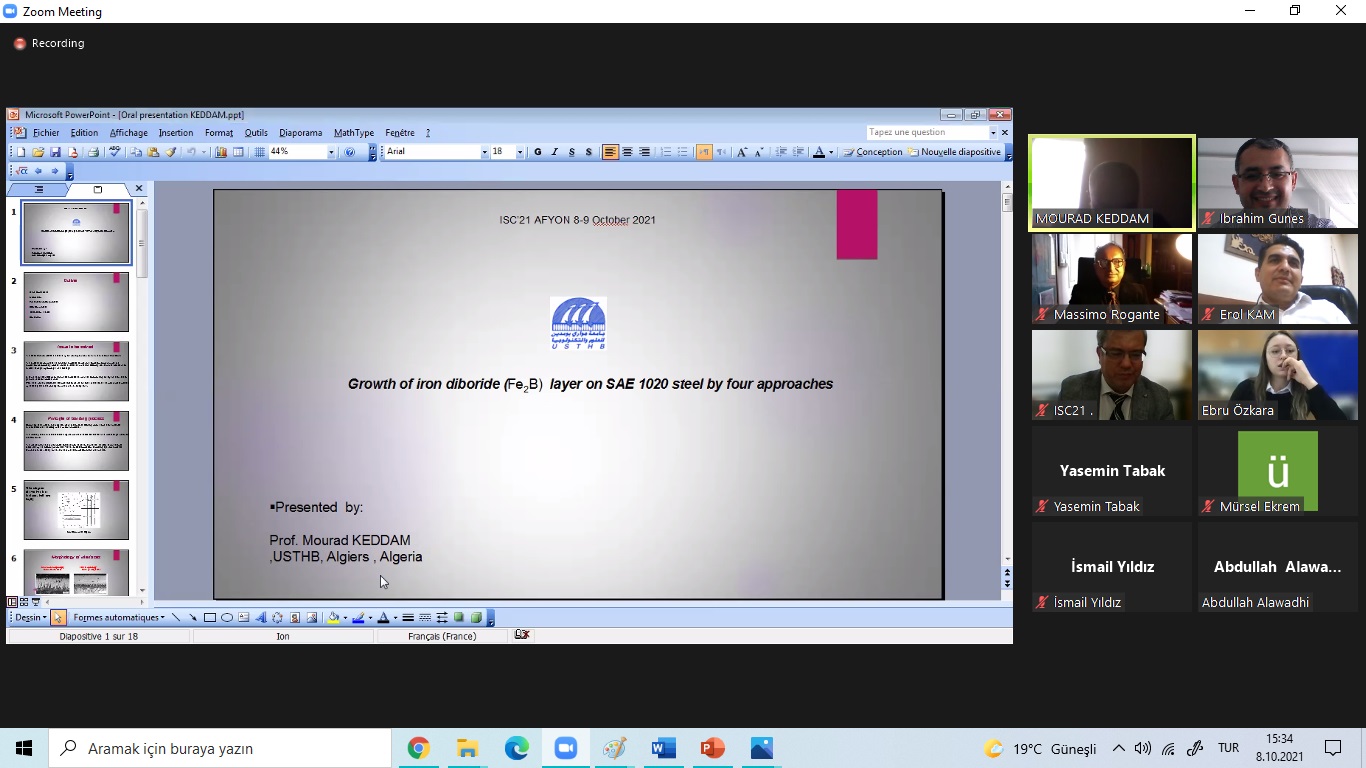
Task: Open the Diaporama menu
Action: pos(300,132)
